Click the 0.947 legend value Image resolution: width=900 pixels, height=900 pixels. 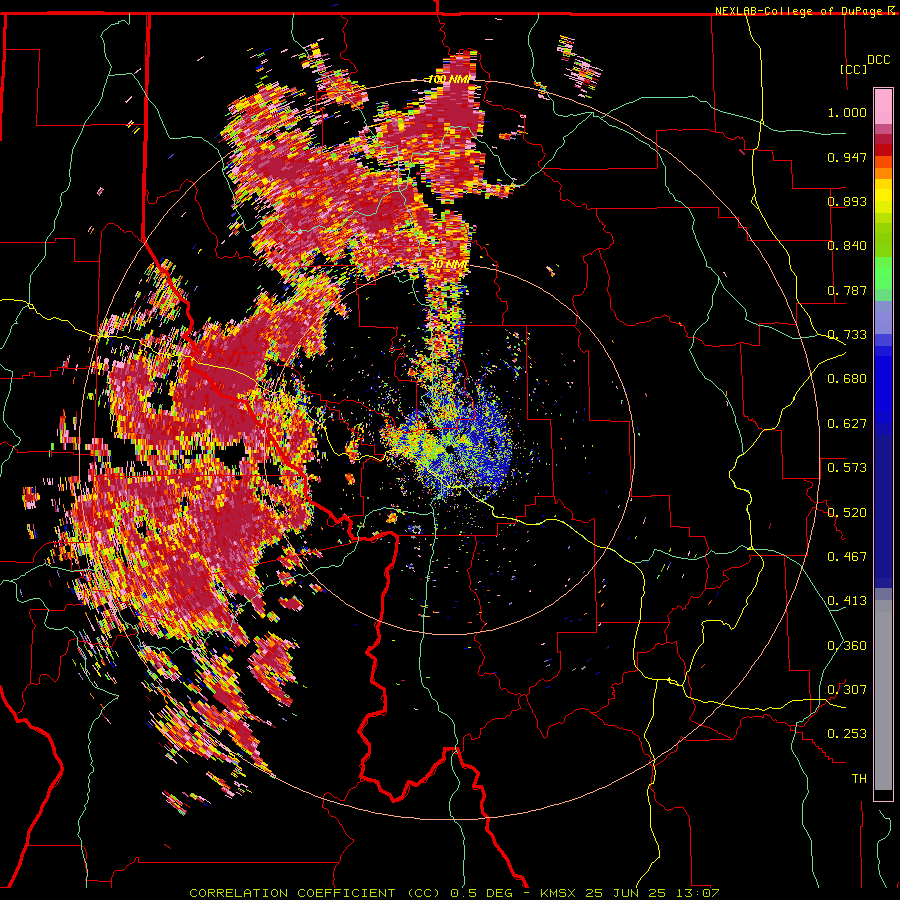coord(847,157)
